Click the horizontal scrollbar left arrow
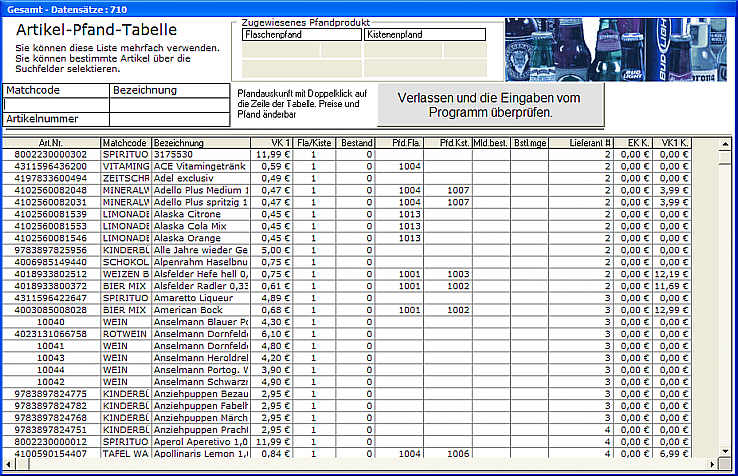This screenshot has width=738, height=476. 8,465
